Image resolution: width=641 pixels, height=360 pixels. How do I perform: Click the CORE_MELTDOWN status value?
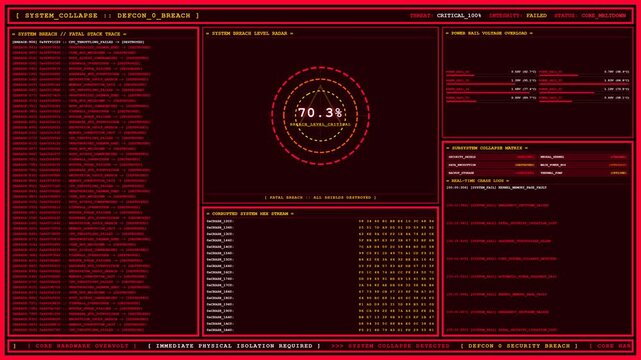click(603, 16)
